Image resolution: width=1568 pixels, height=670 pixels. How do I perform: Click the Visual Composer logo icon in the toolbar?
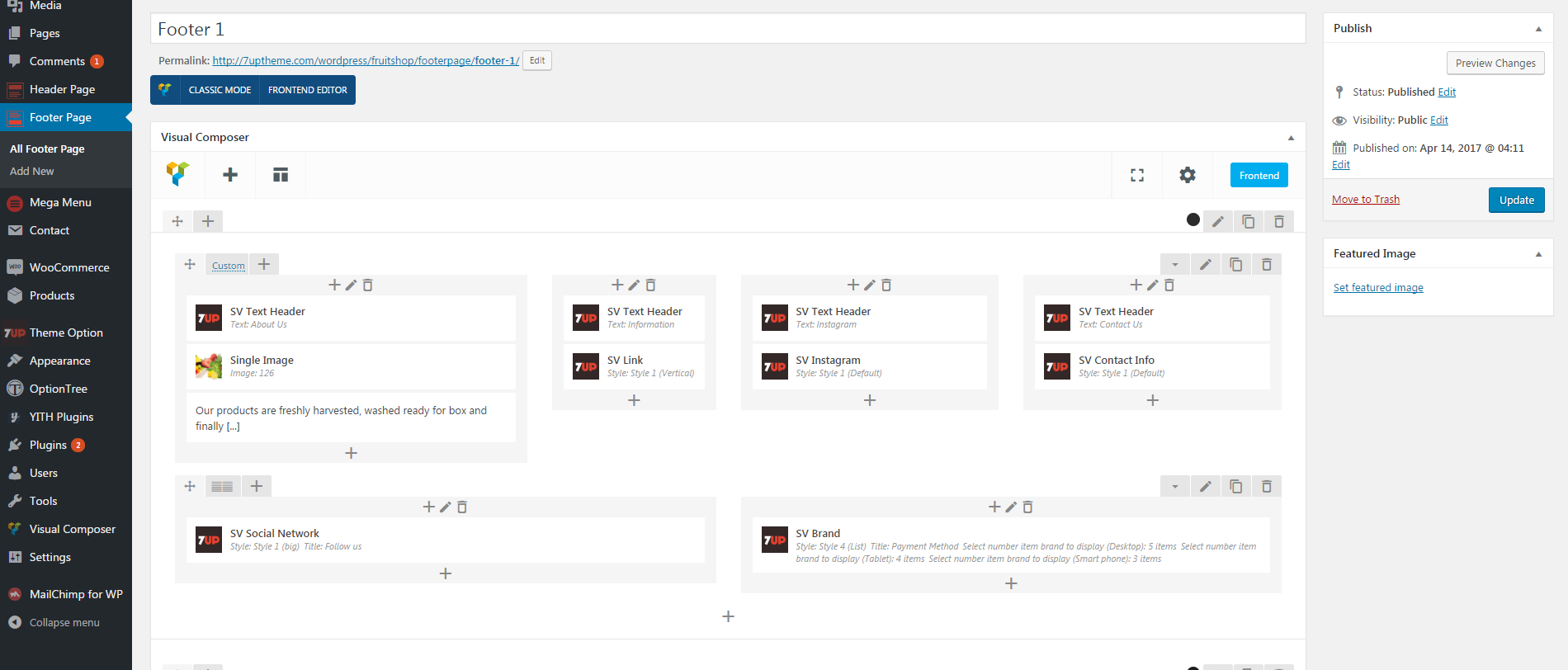coord(177,174)
